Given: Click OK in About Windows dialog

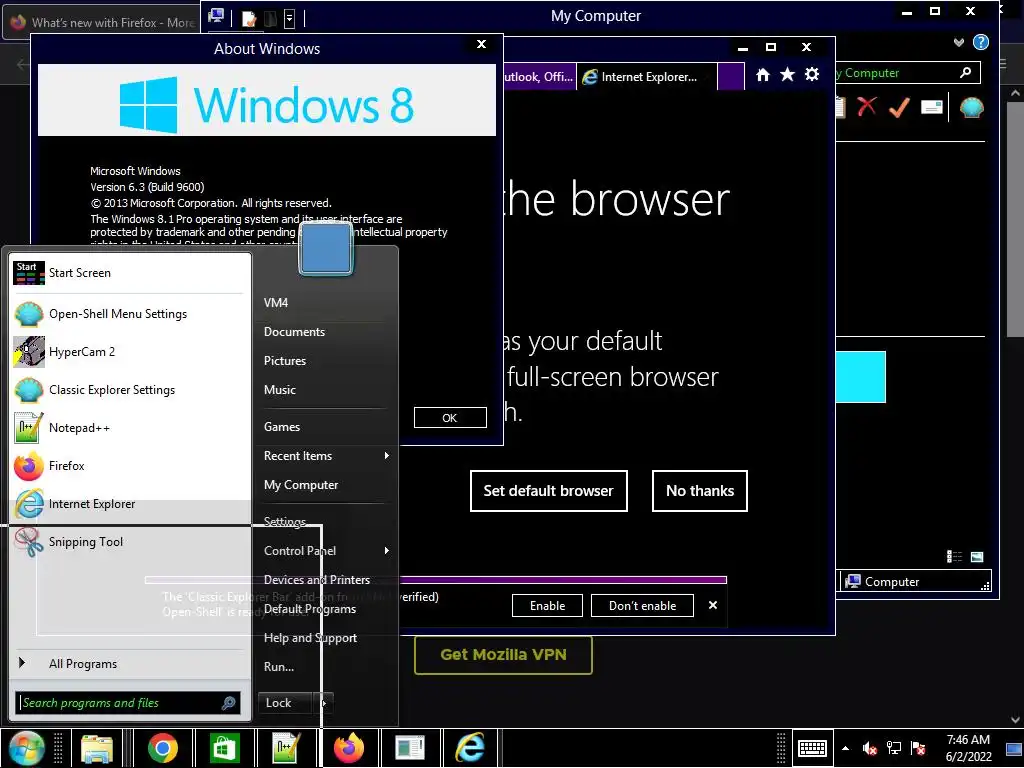Looking at the screenshot, I should (450, 418).
